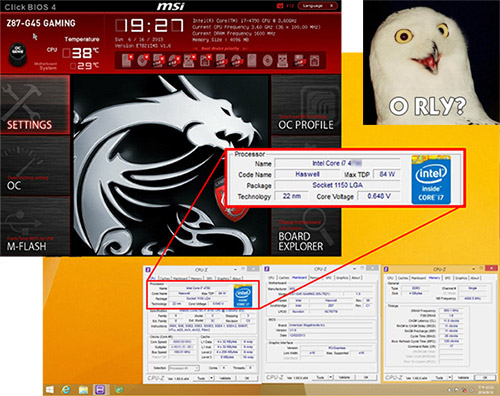Image resolution: width=500 pixels, height=396 pixels.
Task: Click the O RLY owl image
Action: point(431,62)
